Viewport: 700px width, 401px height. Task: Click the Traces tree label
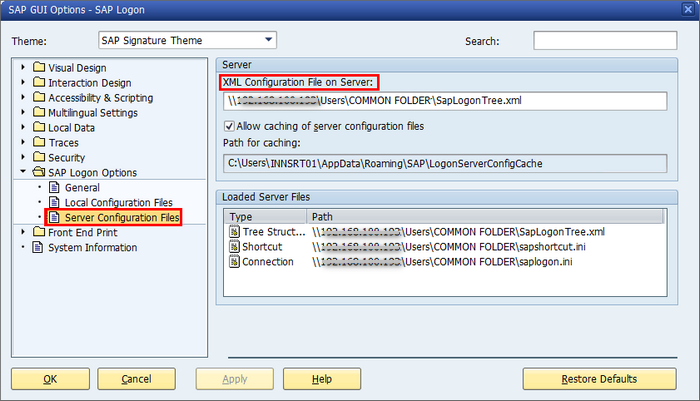[x=63, y=143]
